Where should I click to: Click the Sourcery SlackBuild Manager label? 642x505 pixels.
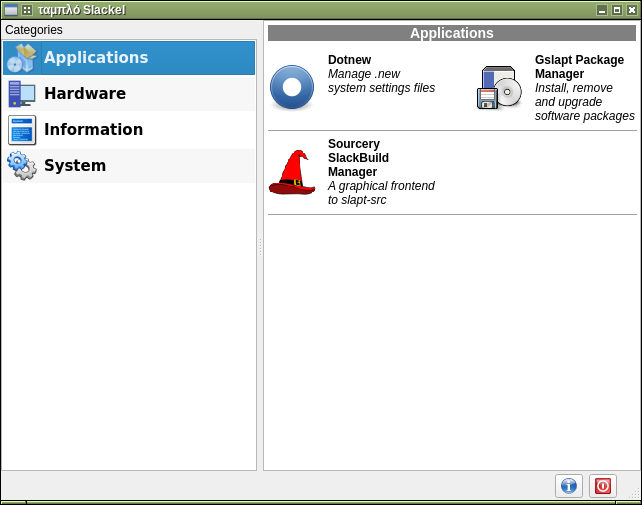pos(358,158)
